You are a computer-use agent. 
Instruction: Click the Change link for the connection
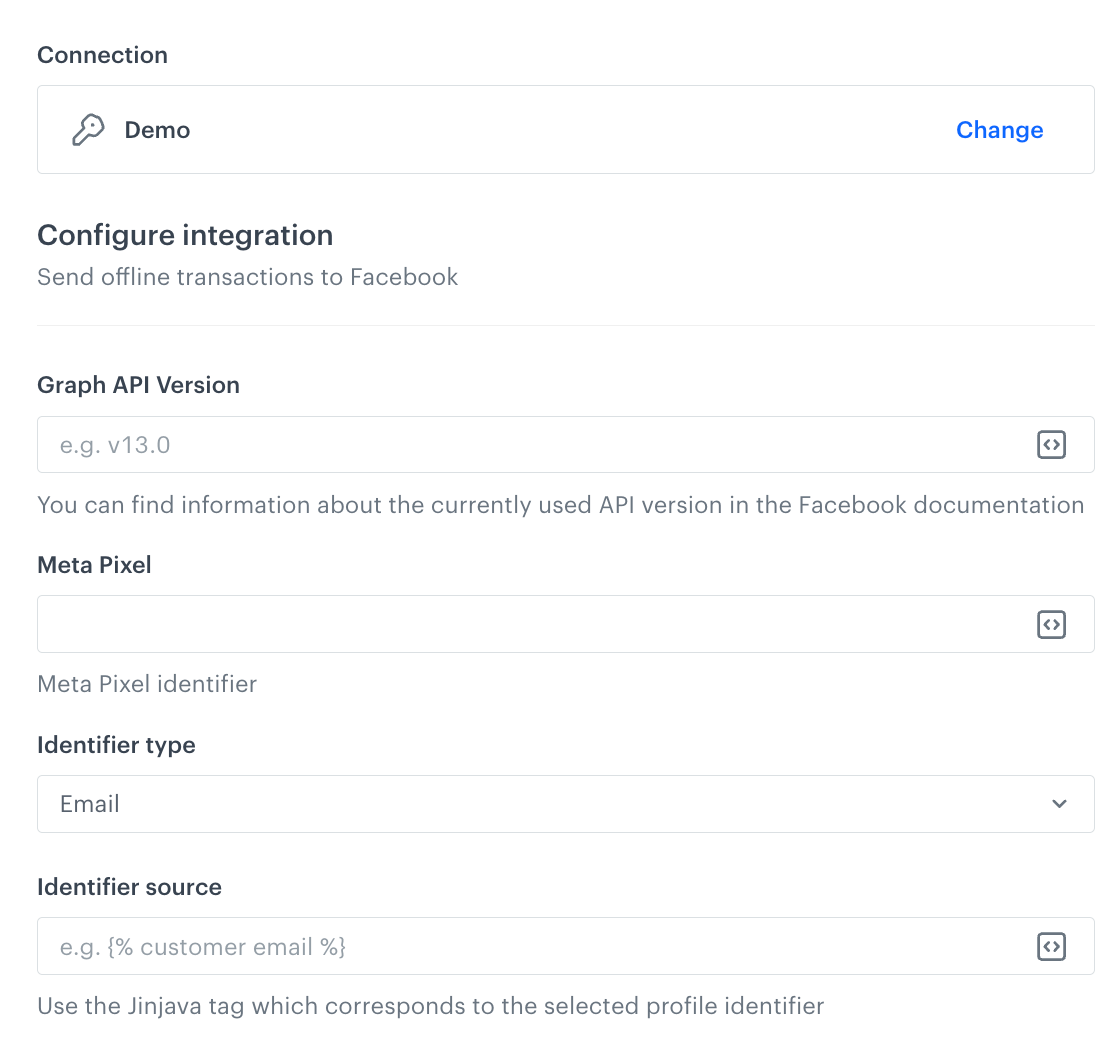click(999, 129)
